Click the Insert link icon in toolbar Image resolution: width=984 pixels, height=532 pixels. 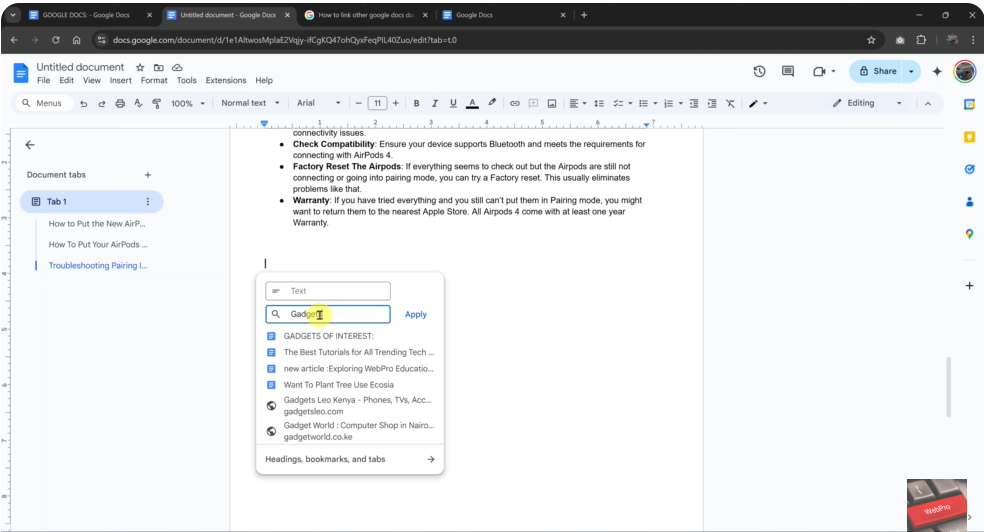[x=515, y=104]
